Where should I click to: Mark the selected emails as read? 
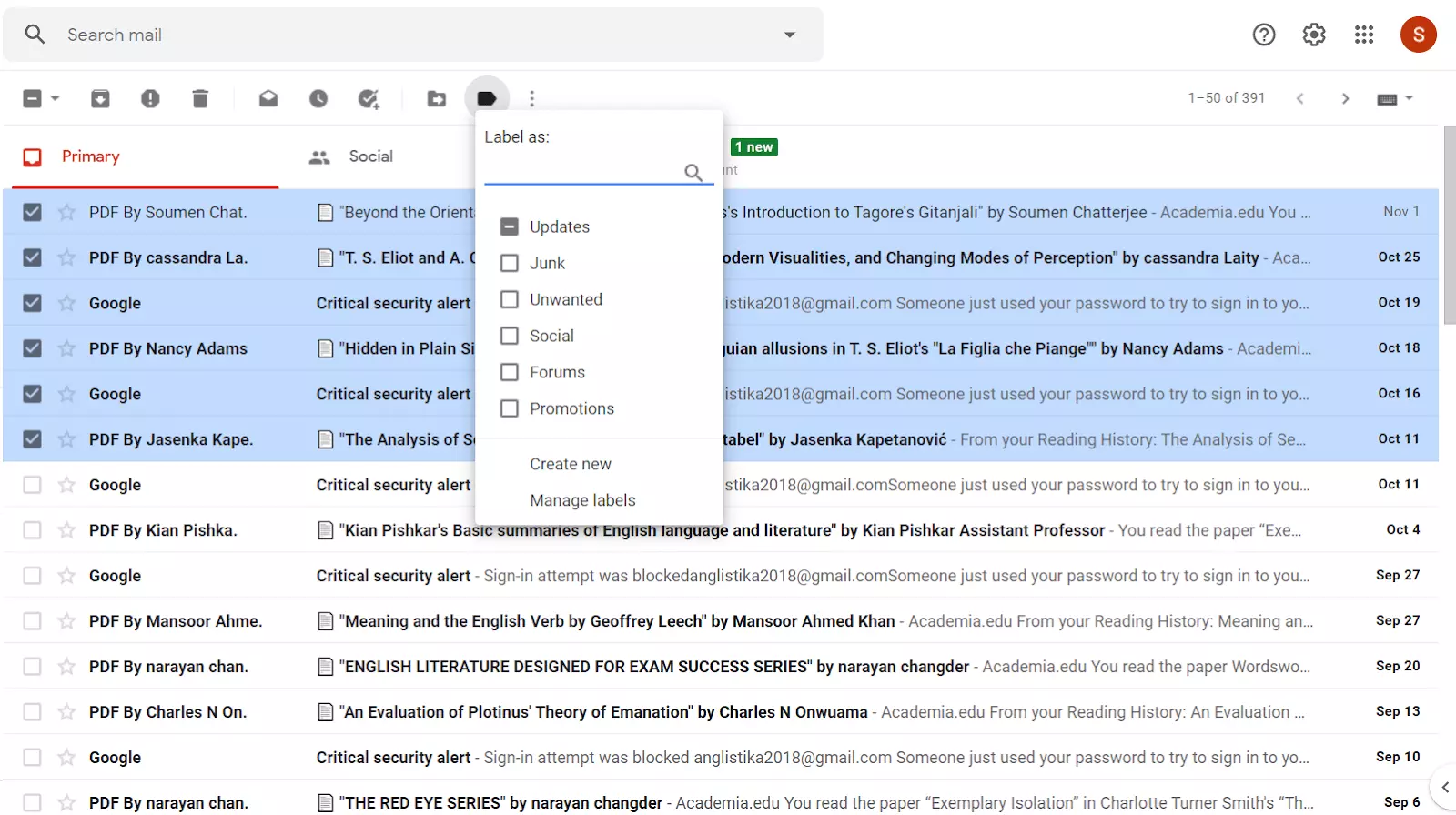pos(268,98)
